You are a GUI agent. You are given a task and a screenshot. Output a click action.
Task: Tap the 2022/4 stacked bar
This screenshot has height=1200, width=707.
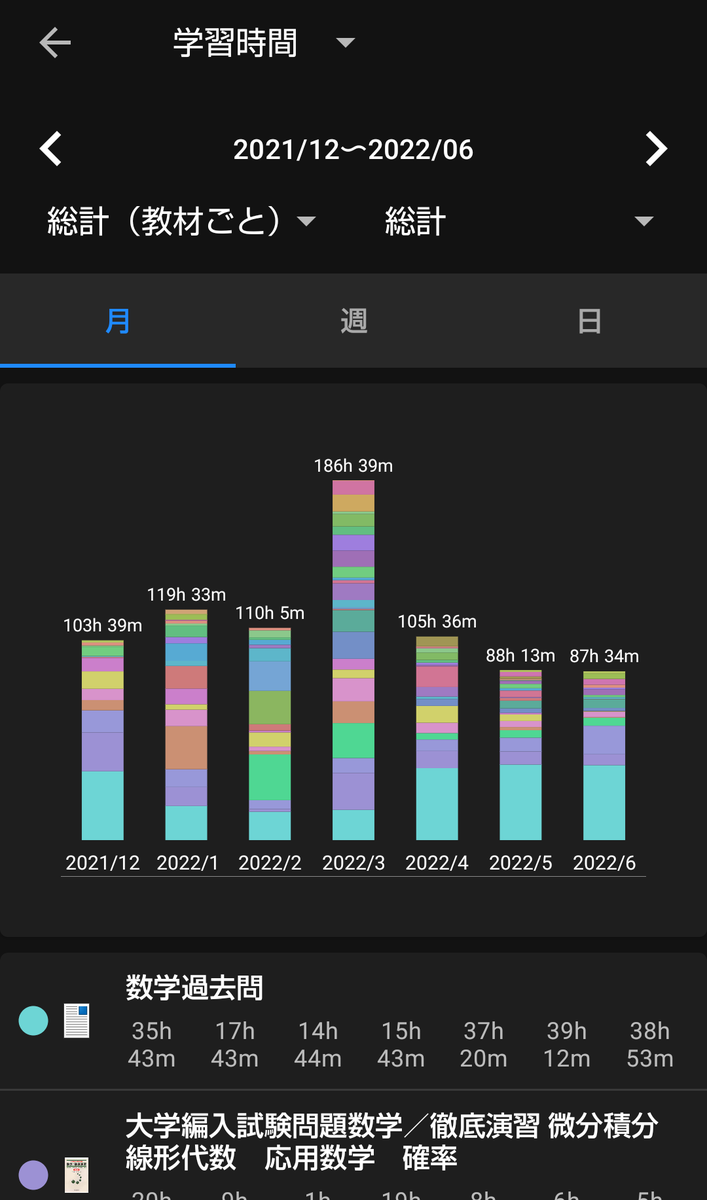(x=437, y=738)
